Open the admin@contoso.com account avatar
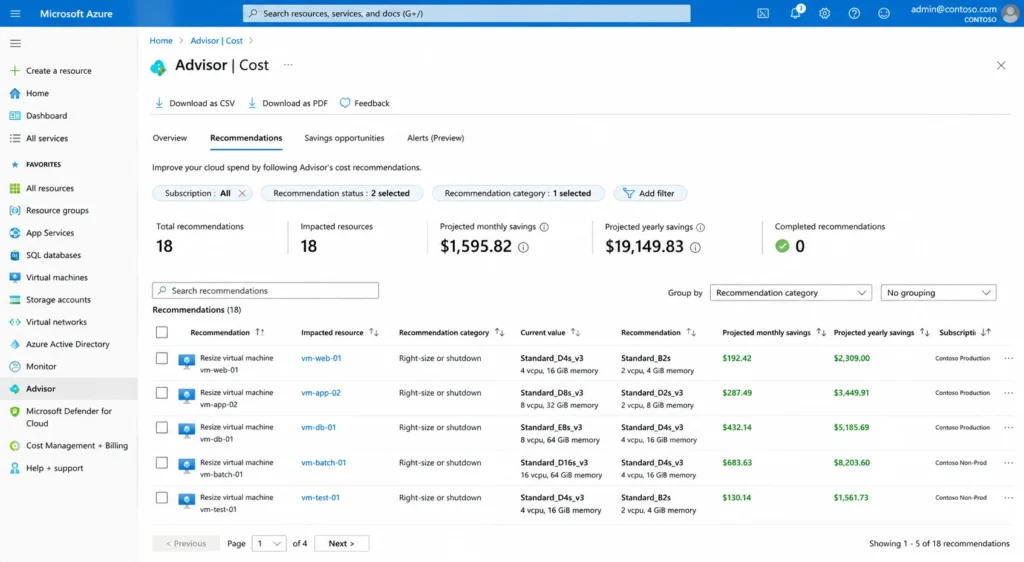 click(x=1012, y=14)
